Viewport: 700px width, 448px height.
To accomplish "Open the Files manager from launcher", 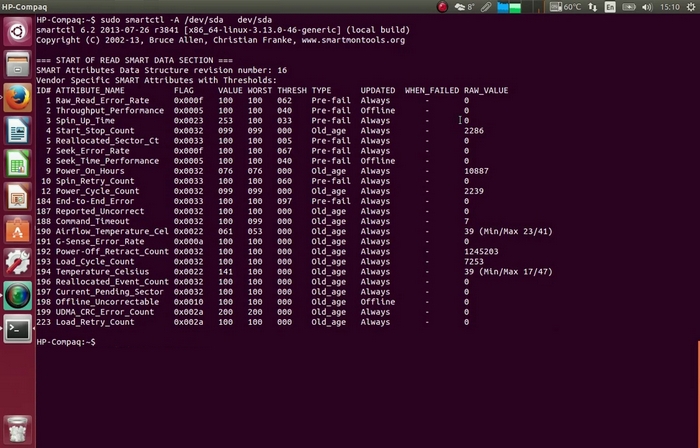I will (x=17, y=63).
